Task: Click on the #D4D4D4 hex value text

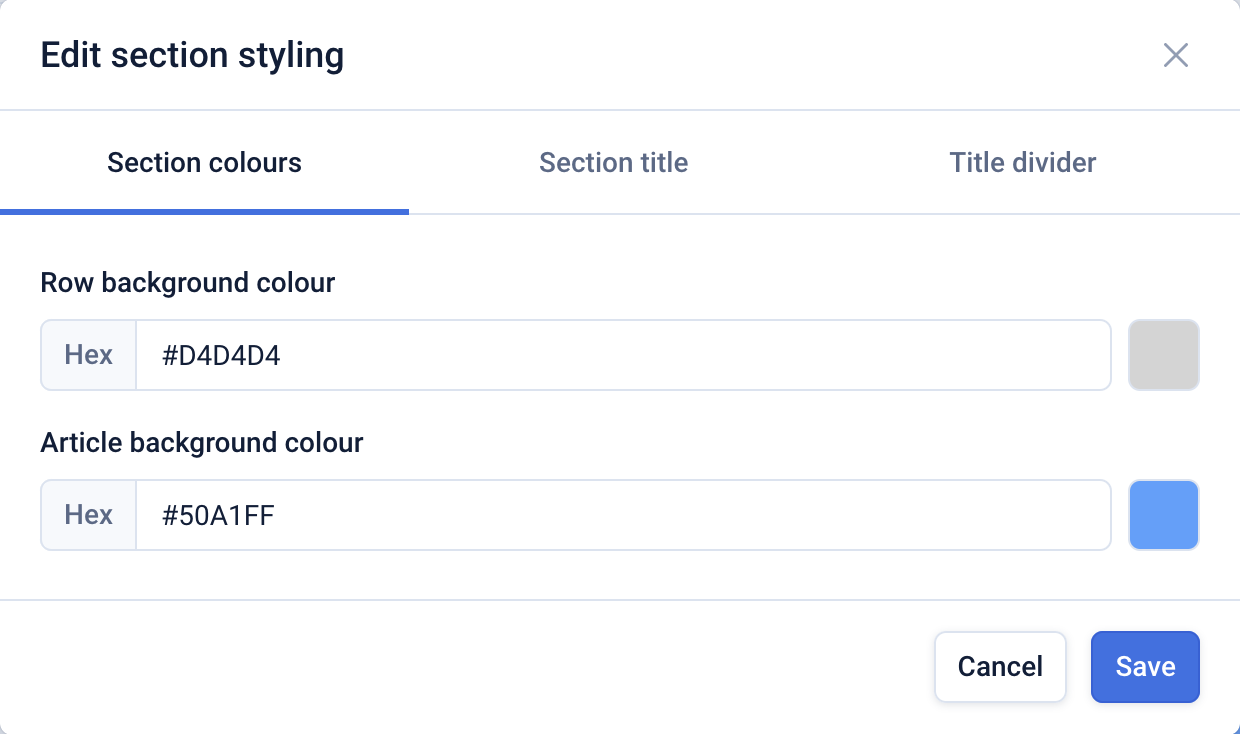Action: point(221,355)
